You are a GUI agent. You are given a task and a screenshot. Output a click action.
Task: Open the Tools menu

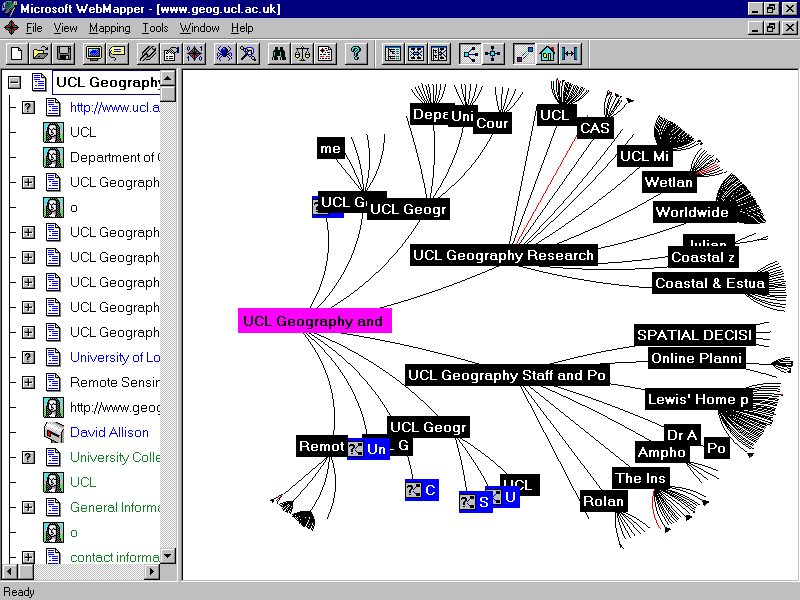point(155,28)
